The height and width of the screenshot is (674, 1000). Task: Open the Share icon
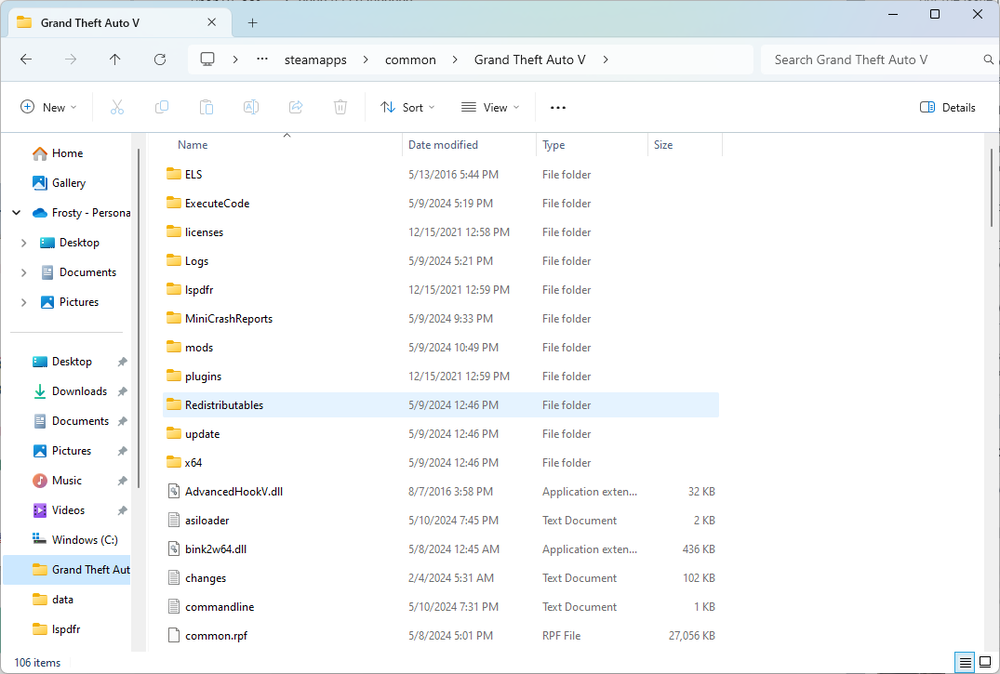click(x=296, y=107)
